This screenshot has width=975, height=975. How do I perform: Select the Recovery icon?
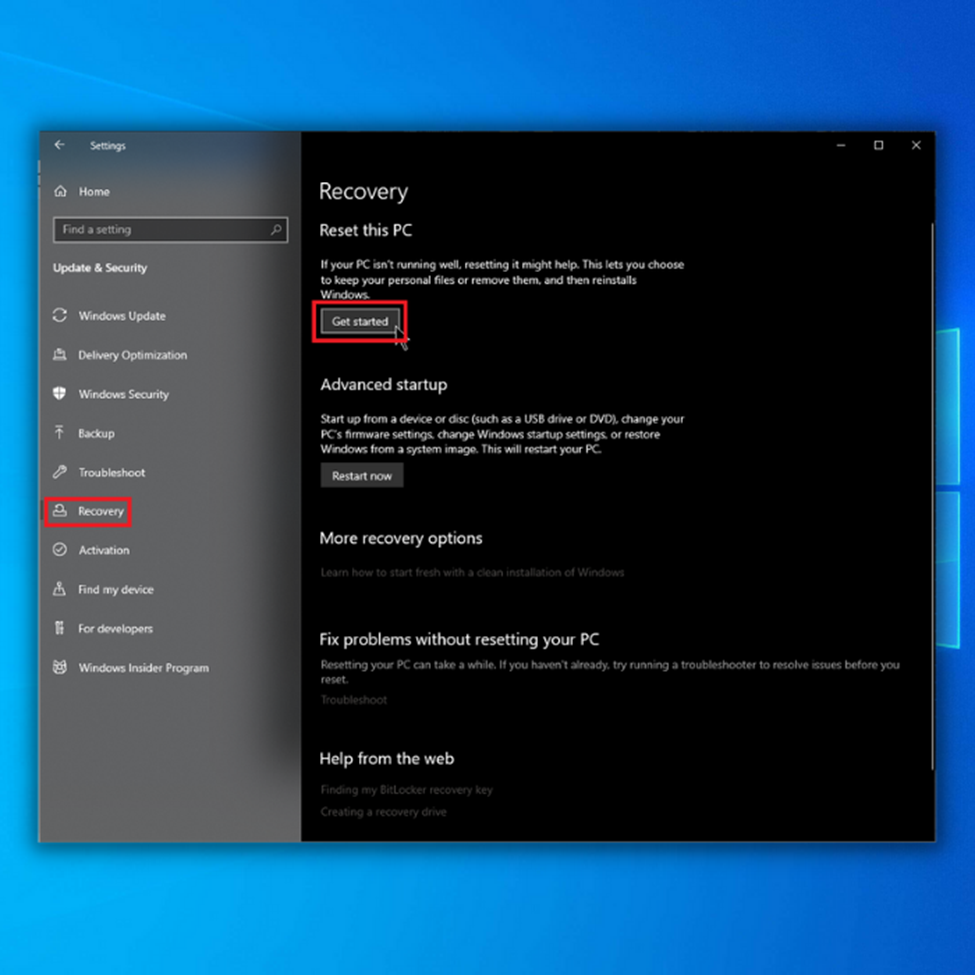pos(60,511)
